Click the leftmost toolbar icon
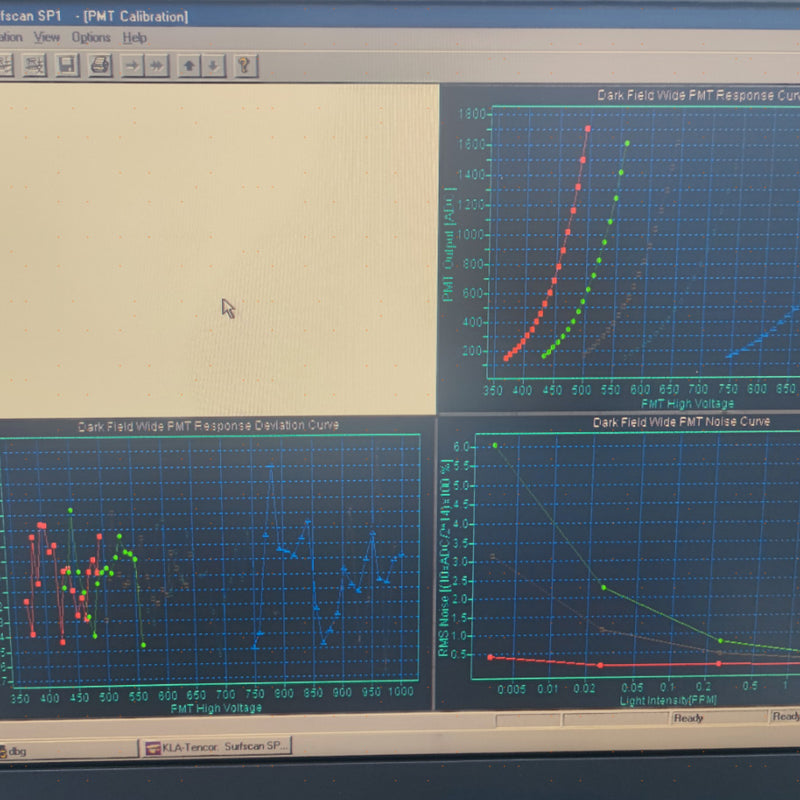 point(7,66)
